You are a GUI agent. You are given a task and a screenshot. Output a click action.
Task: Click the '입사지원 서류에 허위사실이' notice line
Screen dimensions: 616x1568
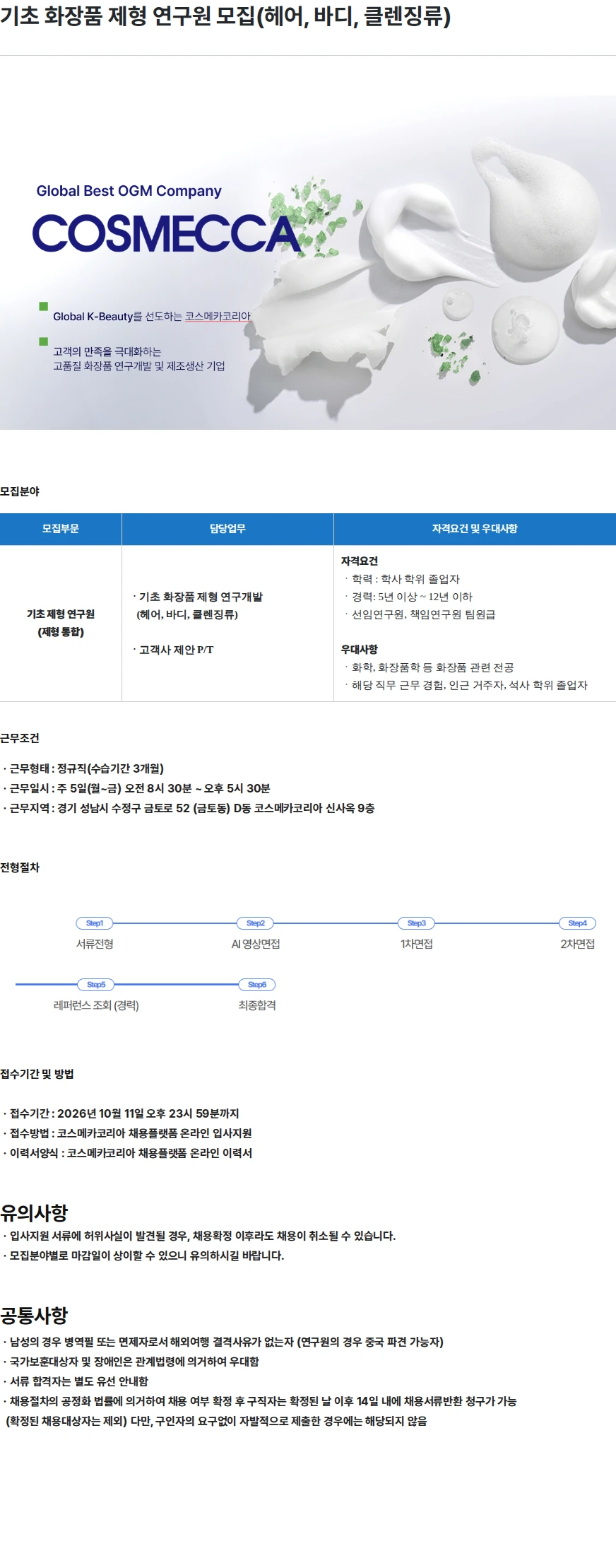coord(200,1236)
